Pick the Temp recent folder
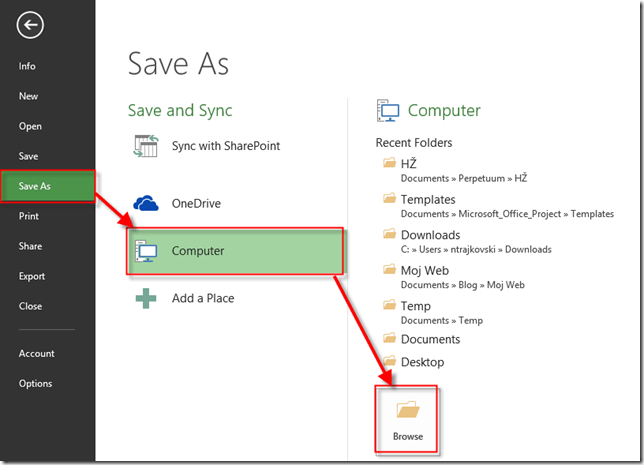This screenshot has height=465, width=644. (x=415, y=306)
